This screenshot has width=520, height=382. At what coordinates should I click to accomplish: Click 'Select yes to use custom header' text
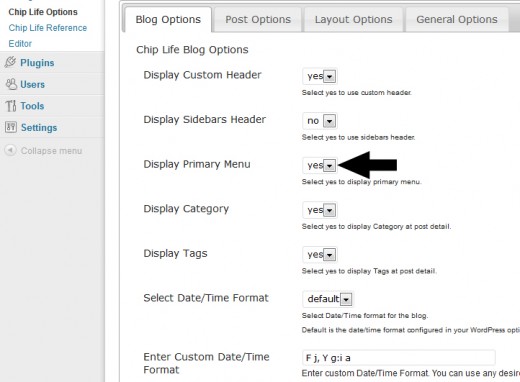tap(357, 93)
